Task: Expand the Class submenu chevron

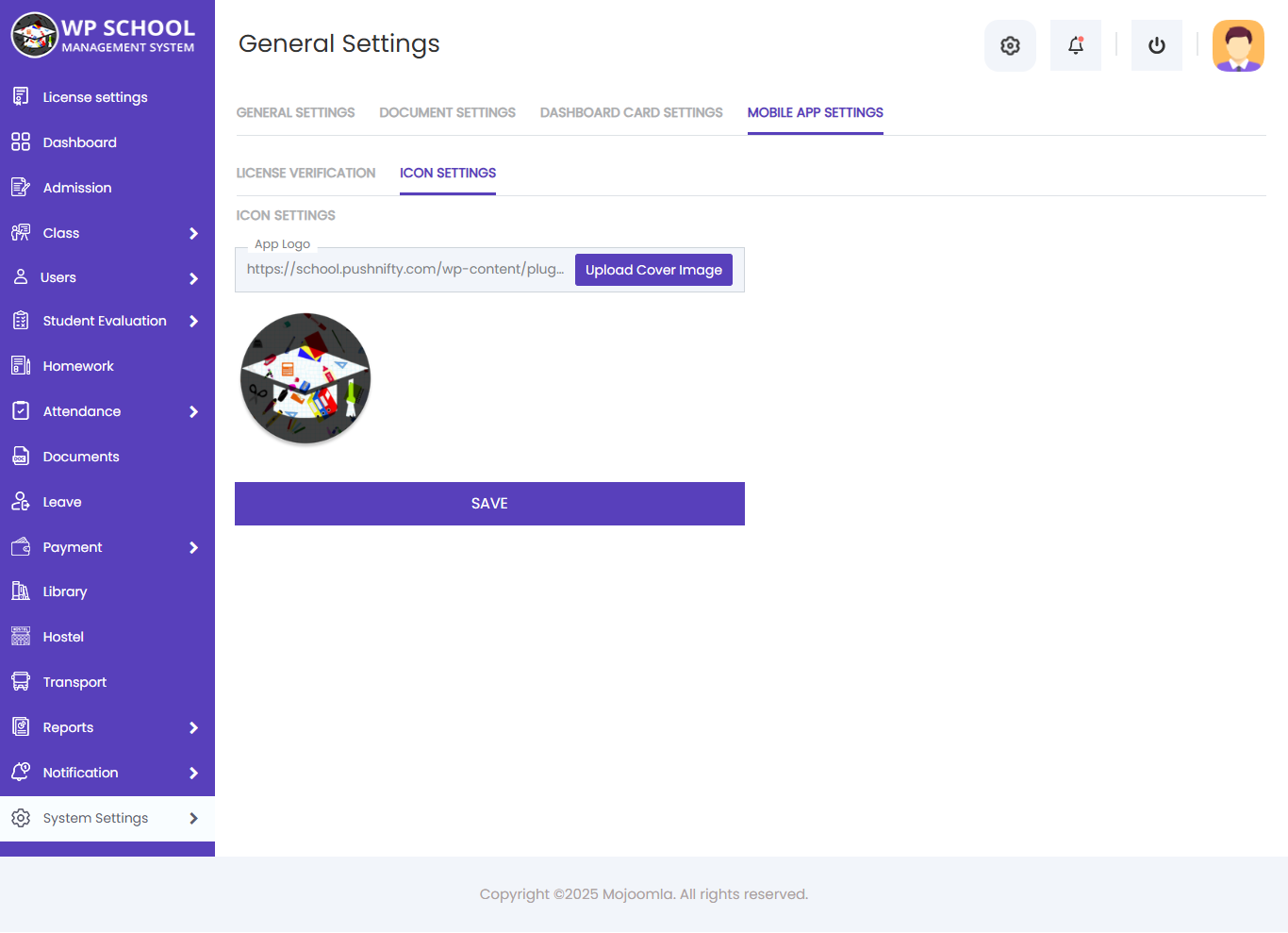Action: pos(193,233)
